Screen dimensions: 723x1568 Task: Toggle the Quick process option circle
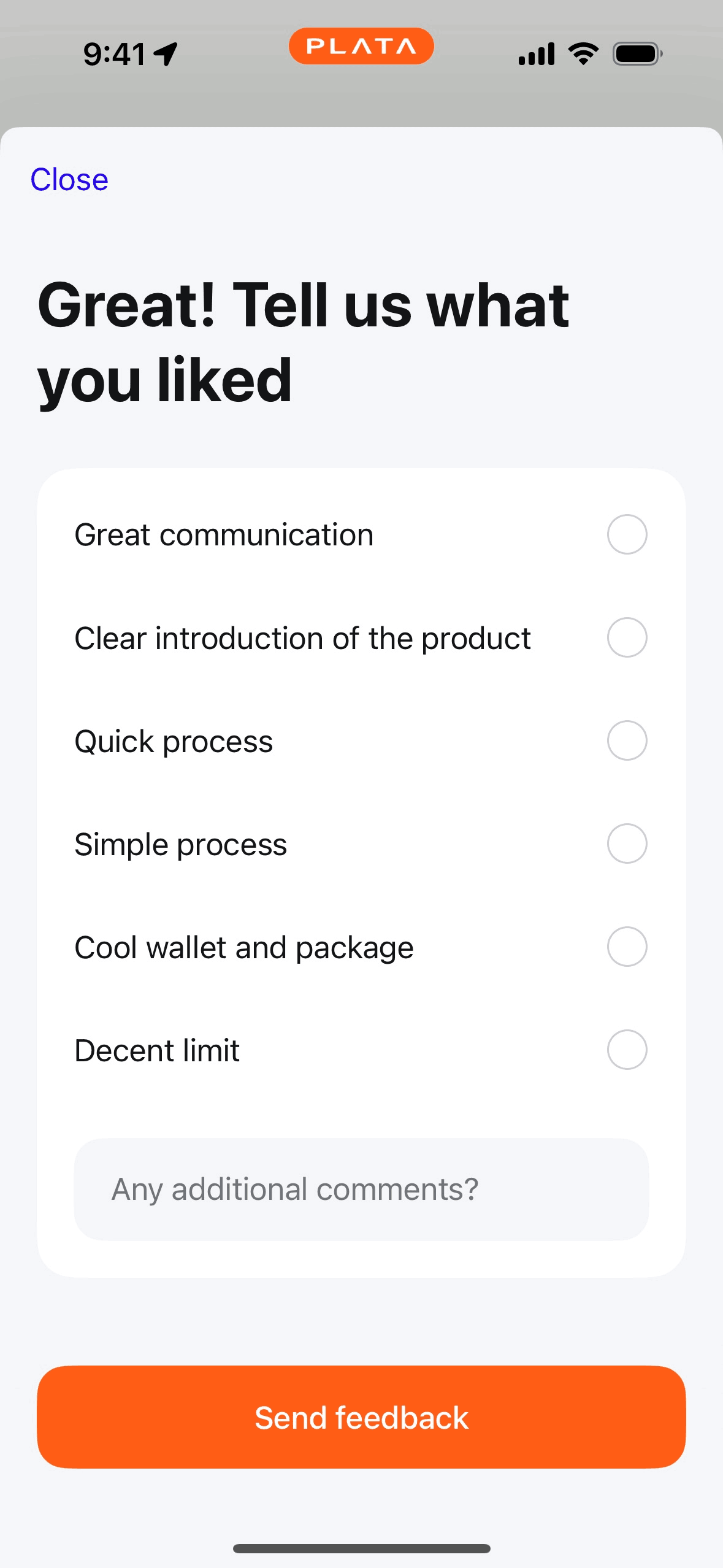pyautogui.click(x=627, y=740)
